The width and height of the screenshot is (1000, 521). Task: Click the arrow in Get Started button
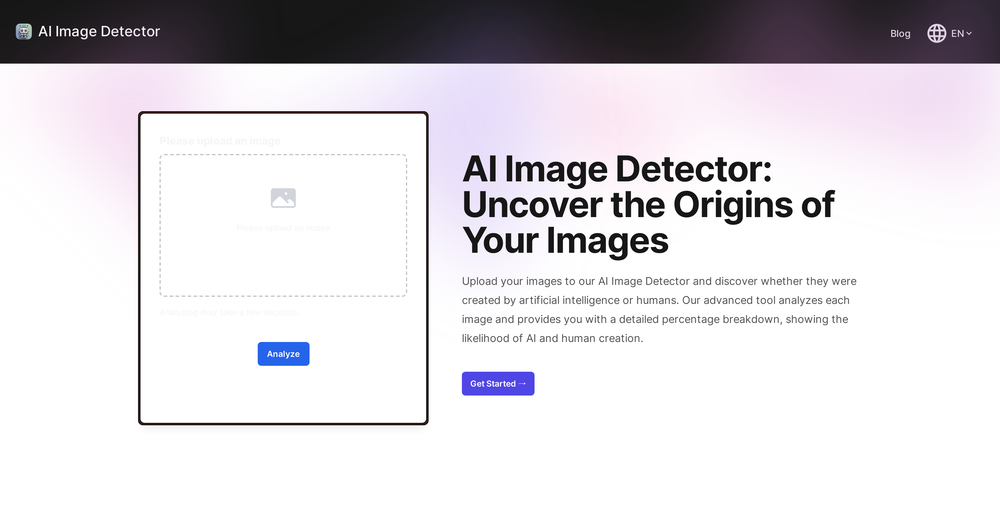pyautogui.click(x=522, y=384)
